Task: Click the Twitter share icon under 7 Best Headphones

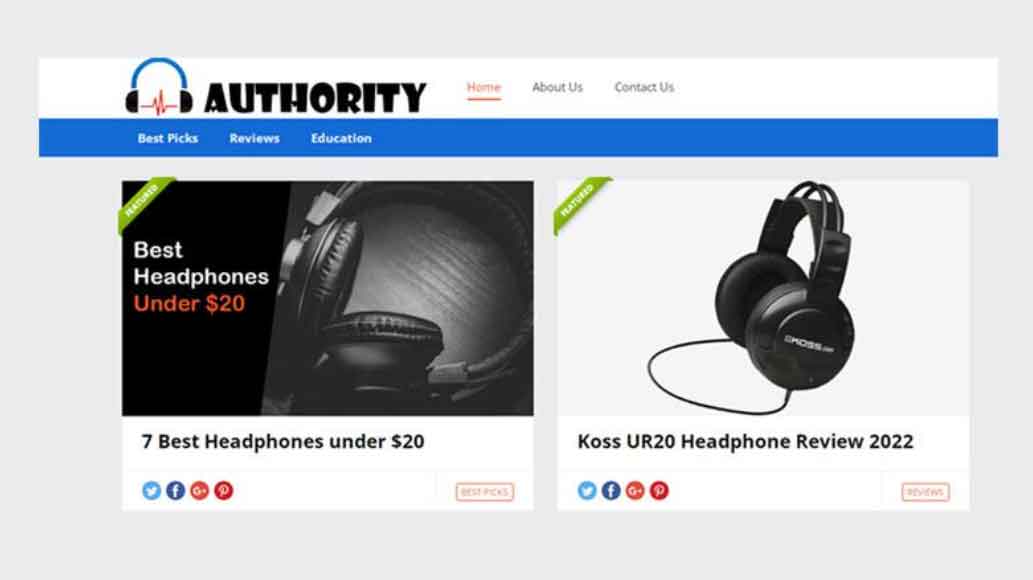Action: 152,490
